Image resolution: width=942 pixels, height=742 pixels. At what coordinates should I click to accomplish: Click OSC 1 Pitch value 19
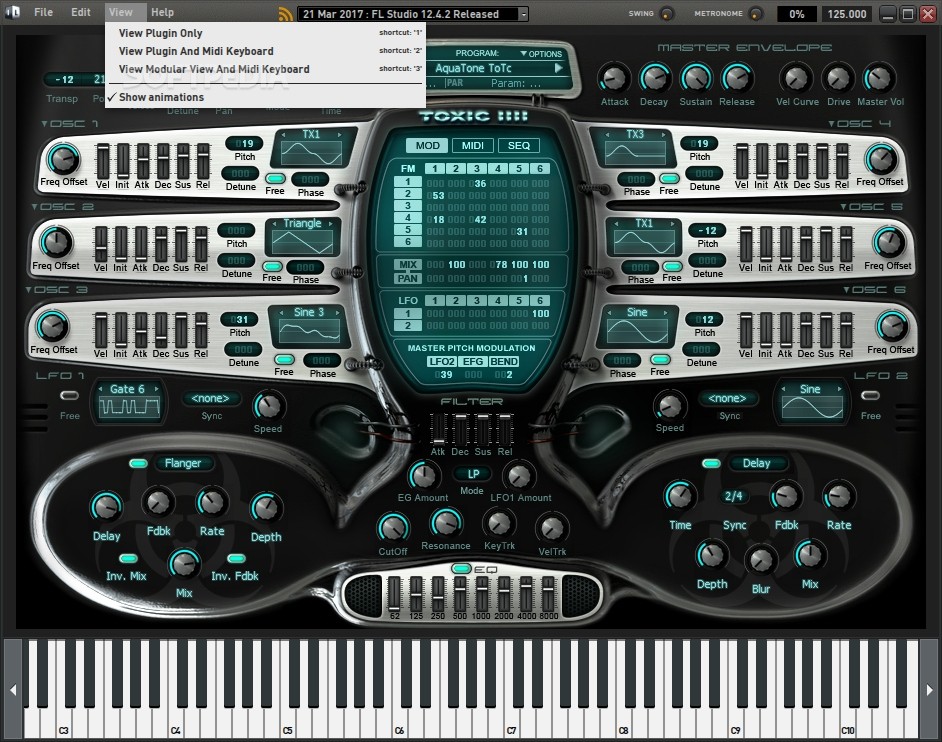coord(245,144)
